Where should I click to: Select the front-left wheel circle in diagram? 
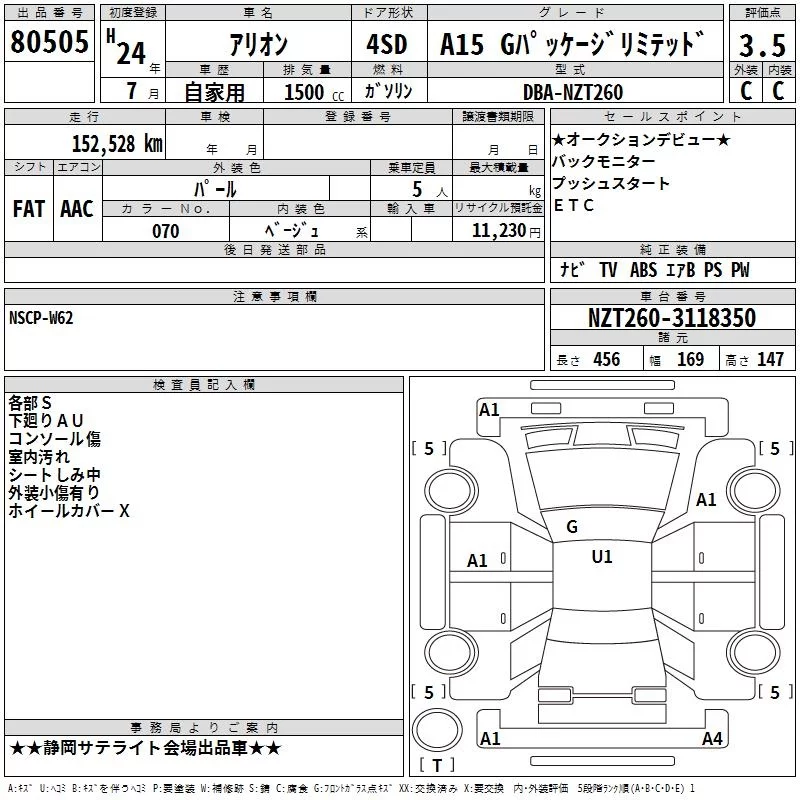click(x=451, y=491)
